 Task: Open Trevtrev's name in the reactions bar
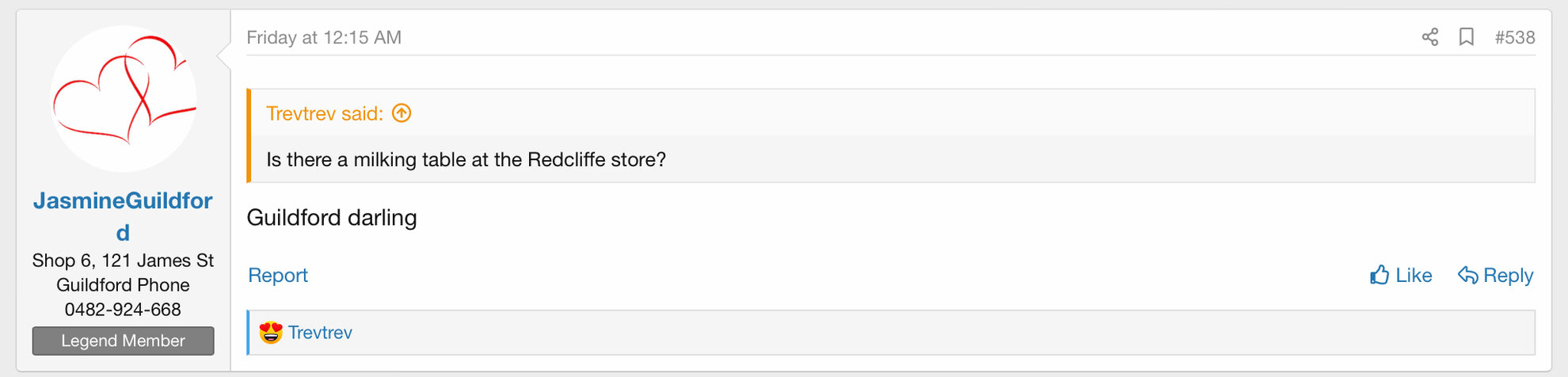[x=320, y=333]
